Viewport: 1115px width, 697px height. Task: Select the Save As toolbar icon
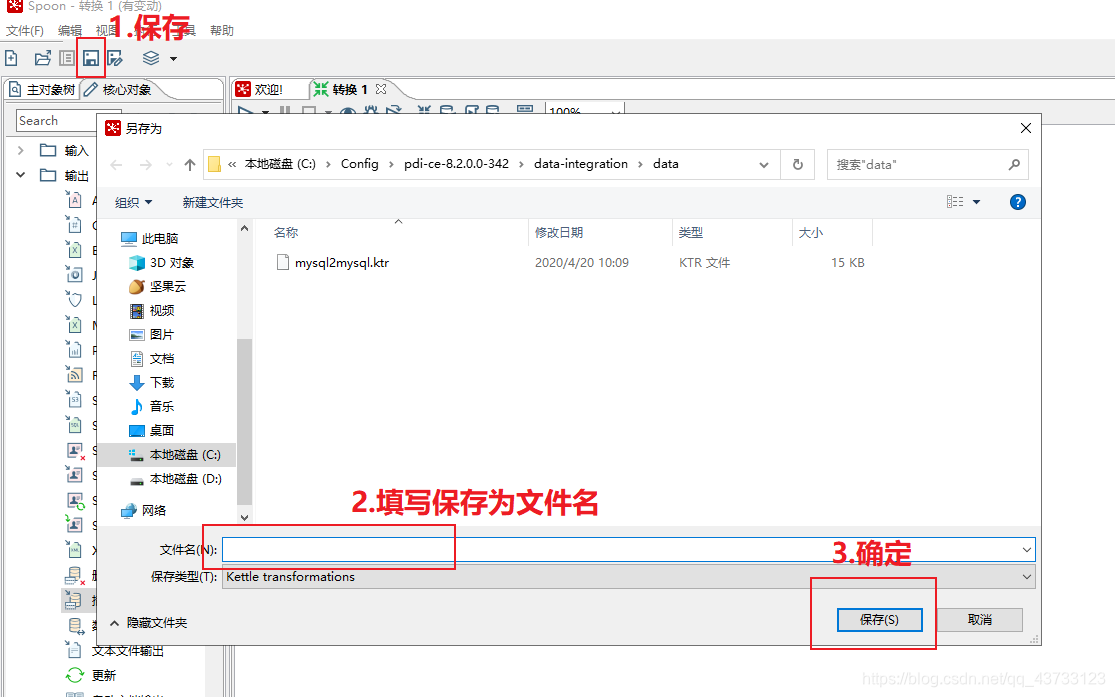tap(115, 58)
